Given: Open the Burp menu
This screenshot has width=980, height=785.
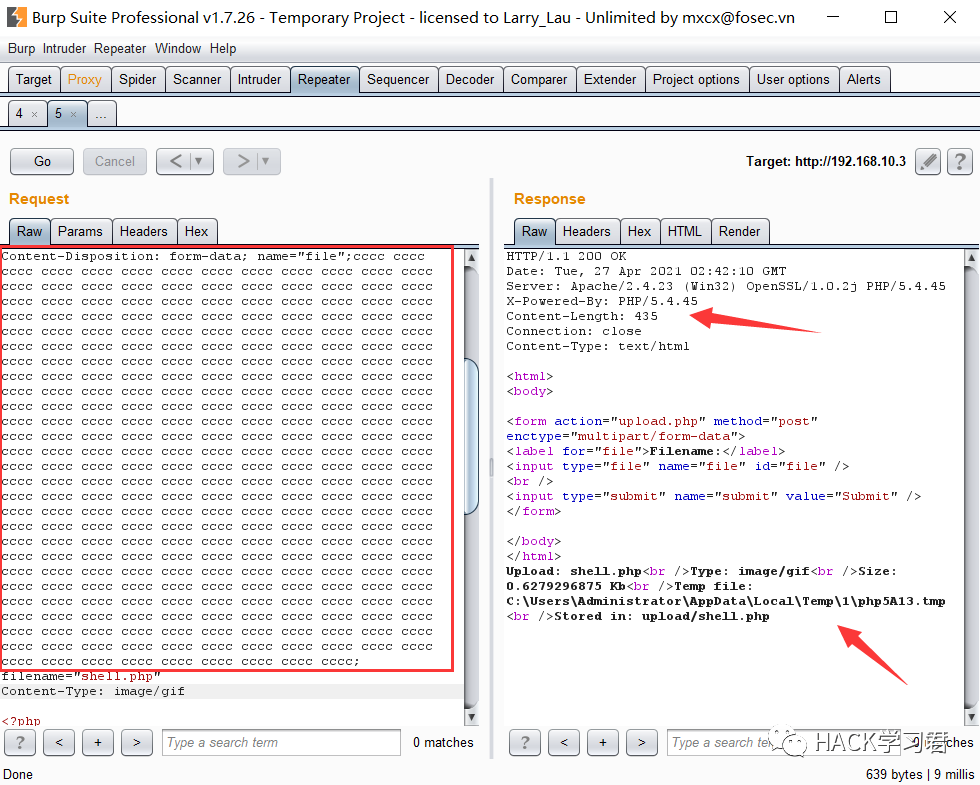Looking at the screenshot, I should [21, 49].
